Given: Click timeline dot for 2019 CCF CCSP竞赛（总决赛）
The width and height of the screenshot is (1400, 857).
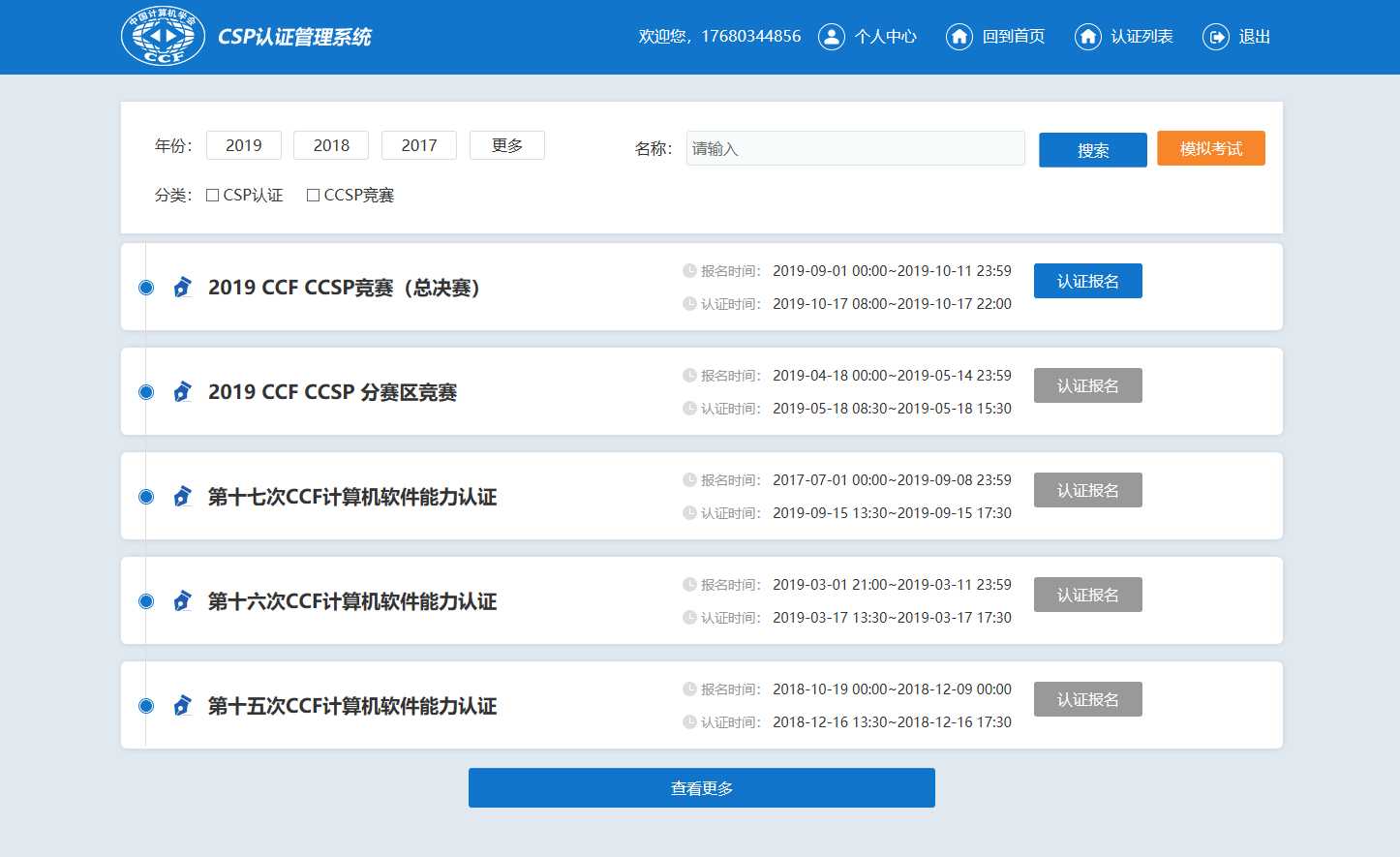Looking at the screenshot, I should [x=146, y=288].
